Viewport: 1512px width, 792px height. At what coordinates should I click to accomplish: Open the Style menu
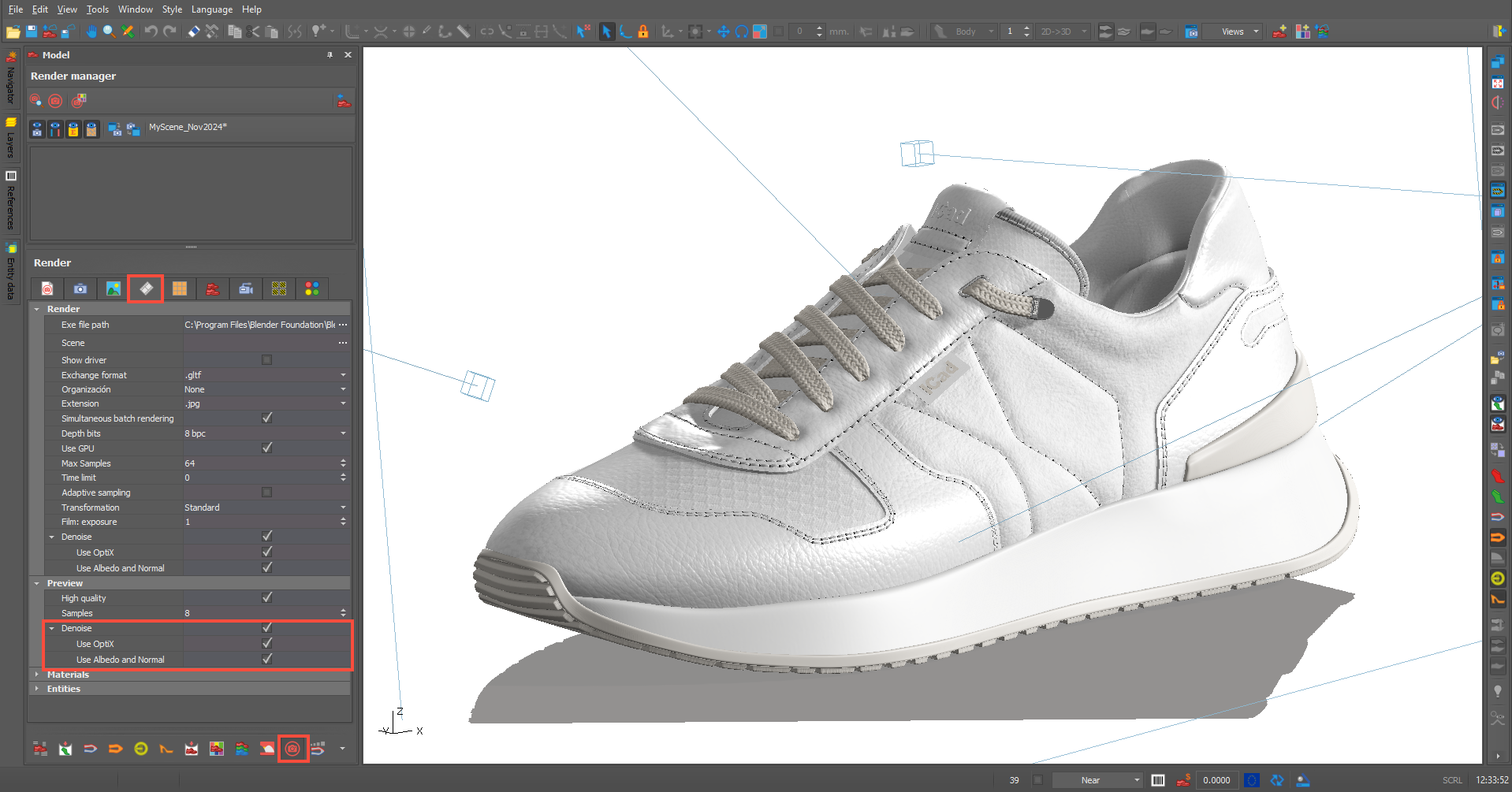tap(172, 9)
